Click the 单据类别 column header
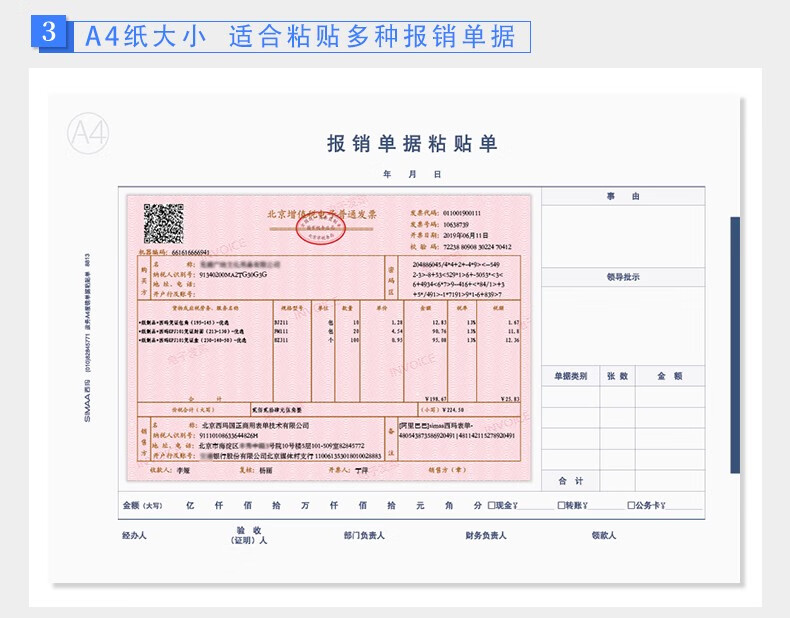The width and height of the screenshot is (790, 618). (x=569, y=376)
